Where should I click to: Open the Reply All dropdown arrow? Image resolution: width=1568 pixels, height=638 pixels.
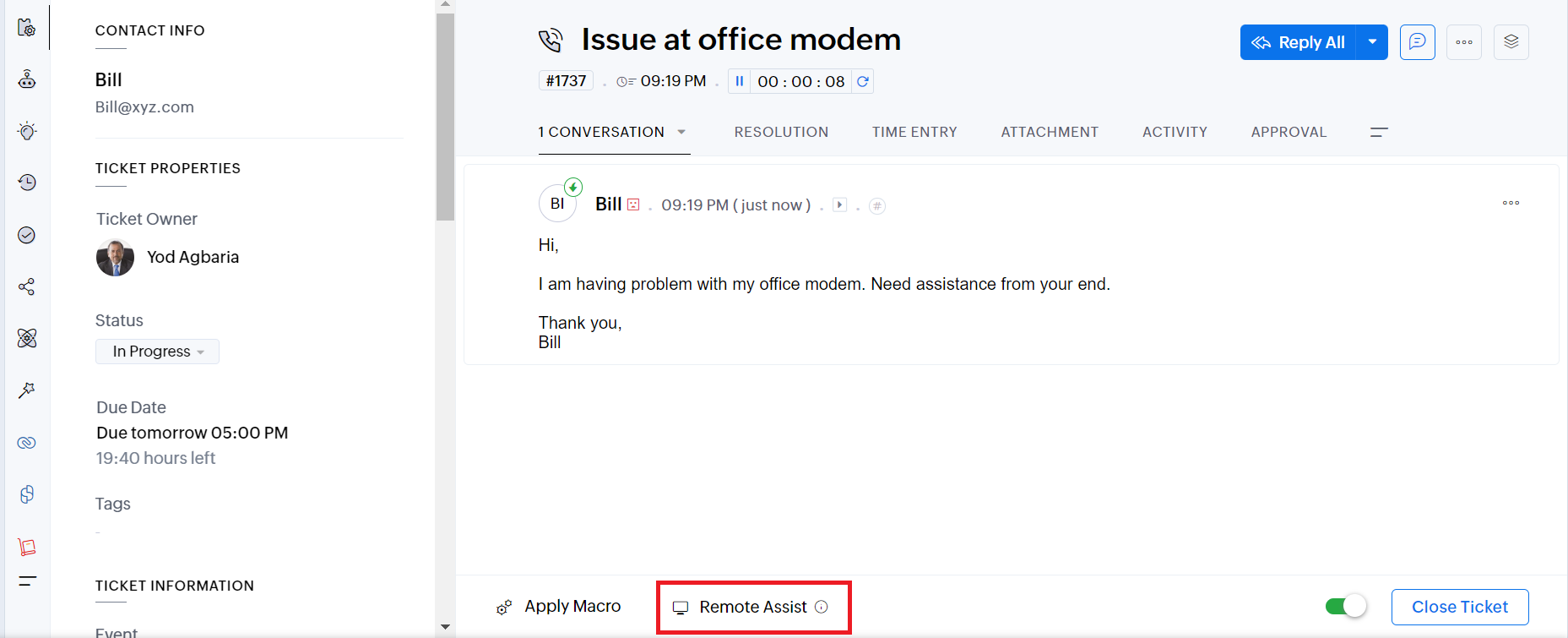click(1372, 42)
